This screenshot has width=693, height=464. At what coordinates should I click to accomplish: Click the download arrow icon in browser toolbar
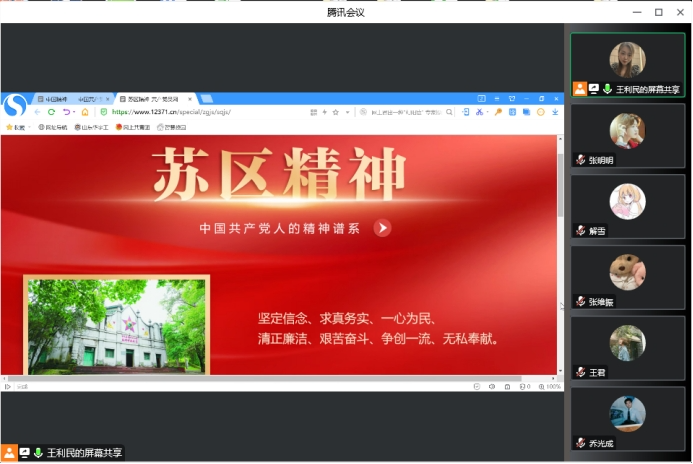tap(555, 112)
